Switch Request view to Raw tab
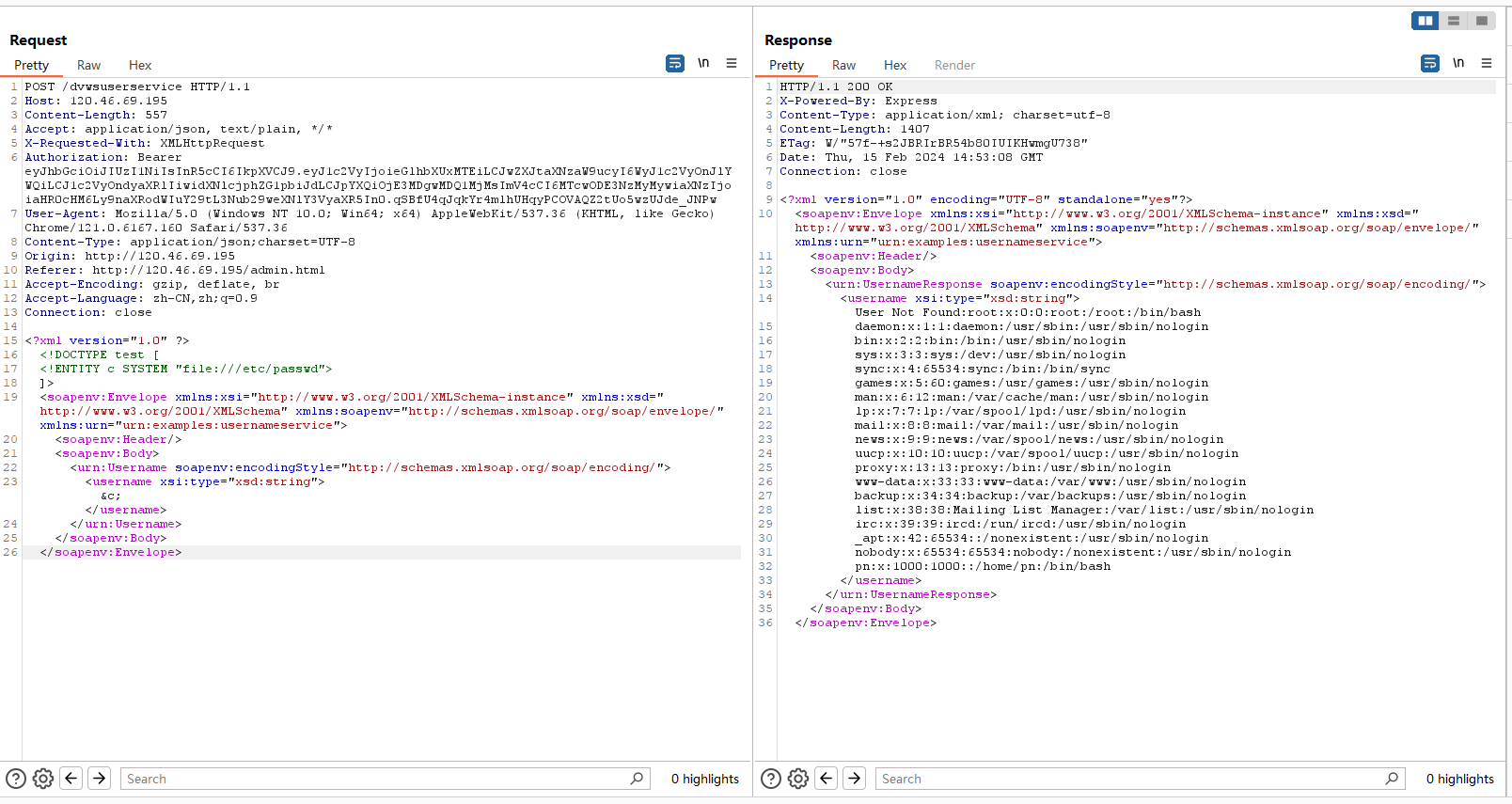Screen dimensions: 1512x804 [x=88, y=65]
